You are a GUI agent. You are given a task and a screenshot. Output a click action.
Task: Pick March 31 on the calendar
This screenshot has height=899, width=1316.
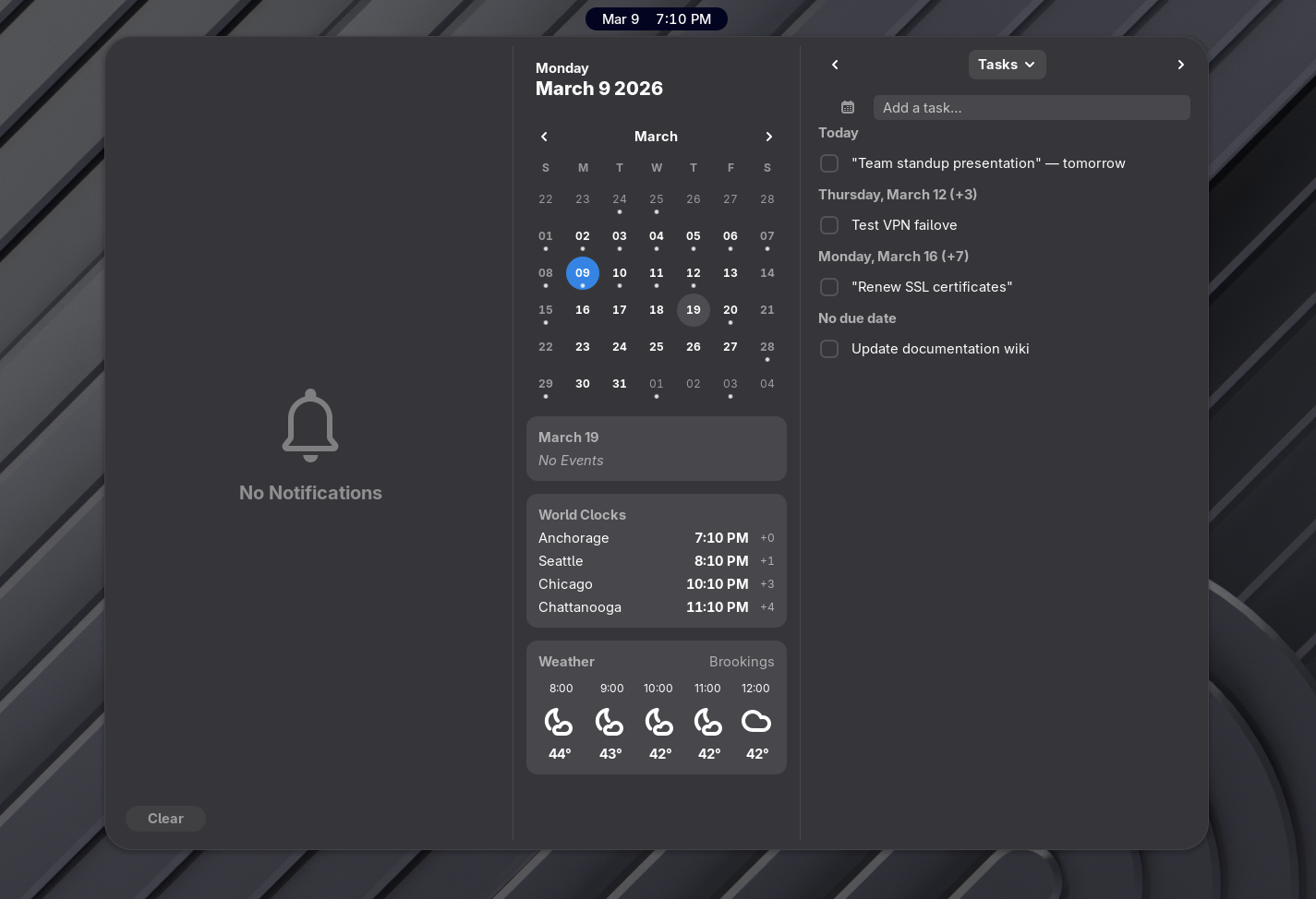pyautogui.click(x=620, y=384)
